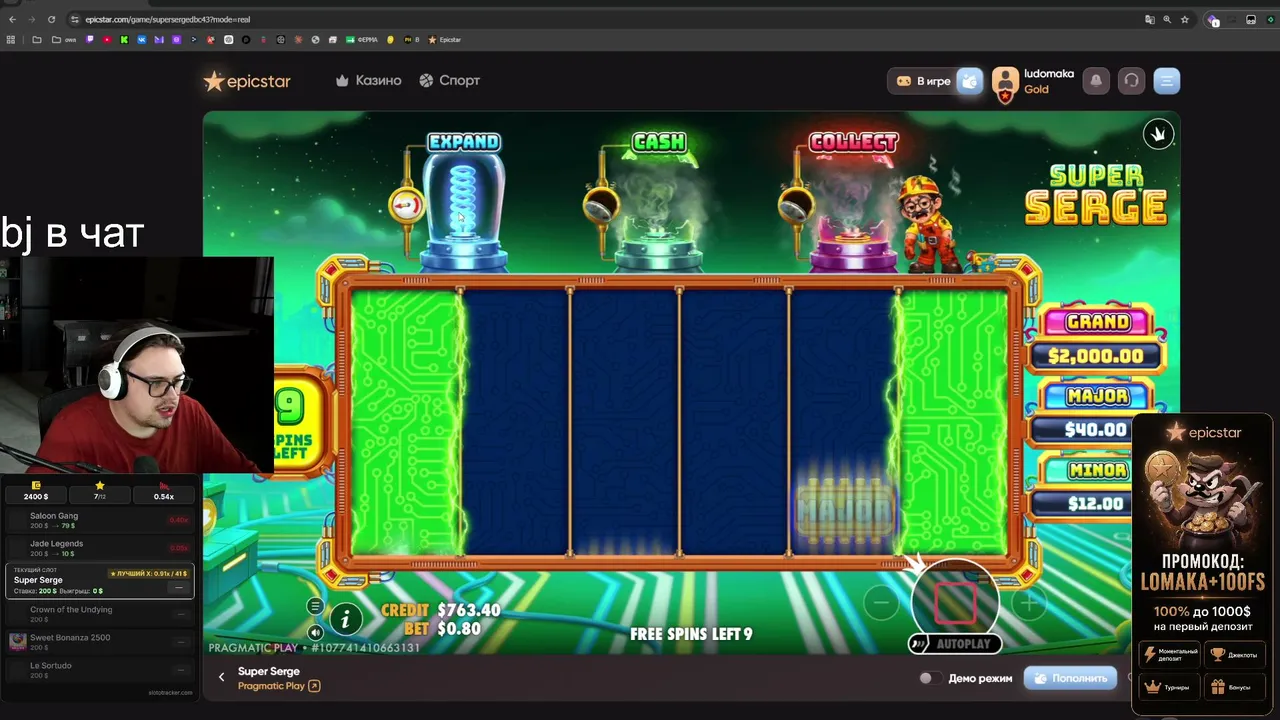Mute the slot sound
Viewport: 1280px width, 720px height.
click(x=315, y=632)
